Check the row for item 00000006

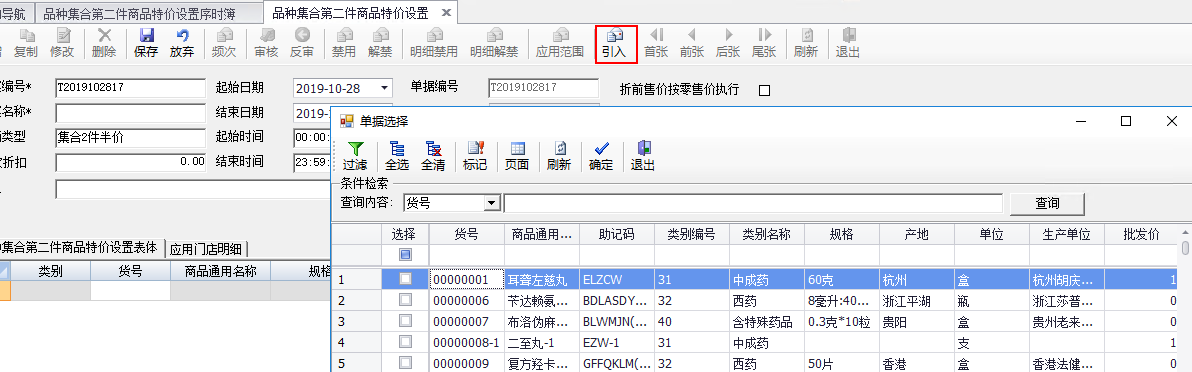(x=405, y=300)
